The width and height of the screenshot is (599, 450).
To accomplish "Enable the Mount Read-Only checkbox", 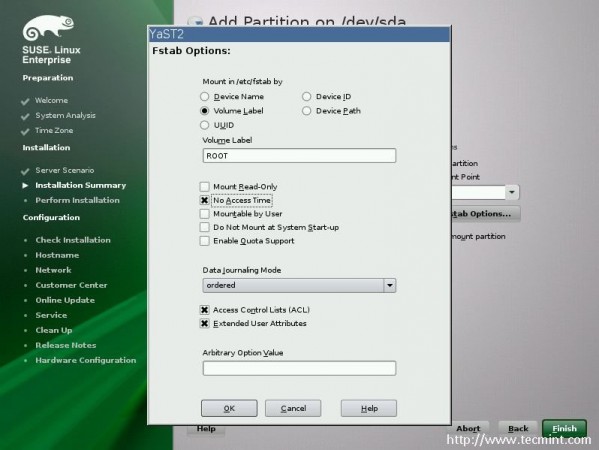I will [205, 186].
